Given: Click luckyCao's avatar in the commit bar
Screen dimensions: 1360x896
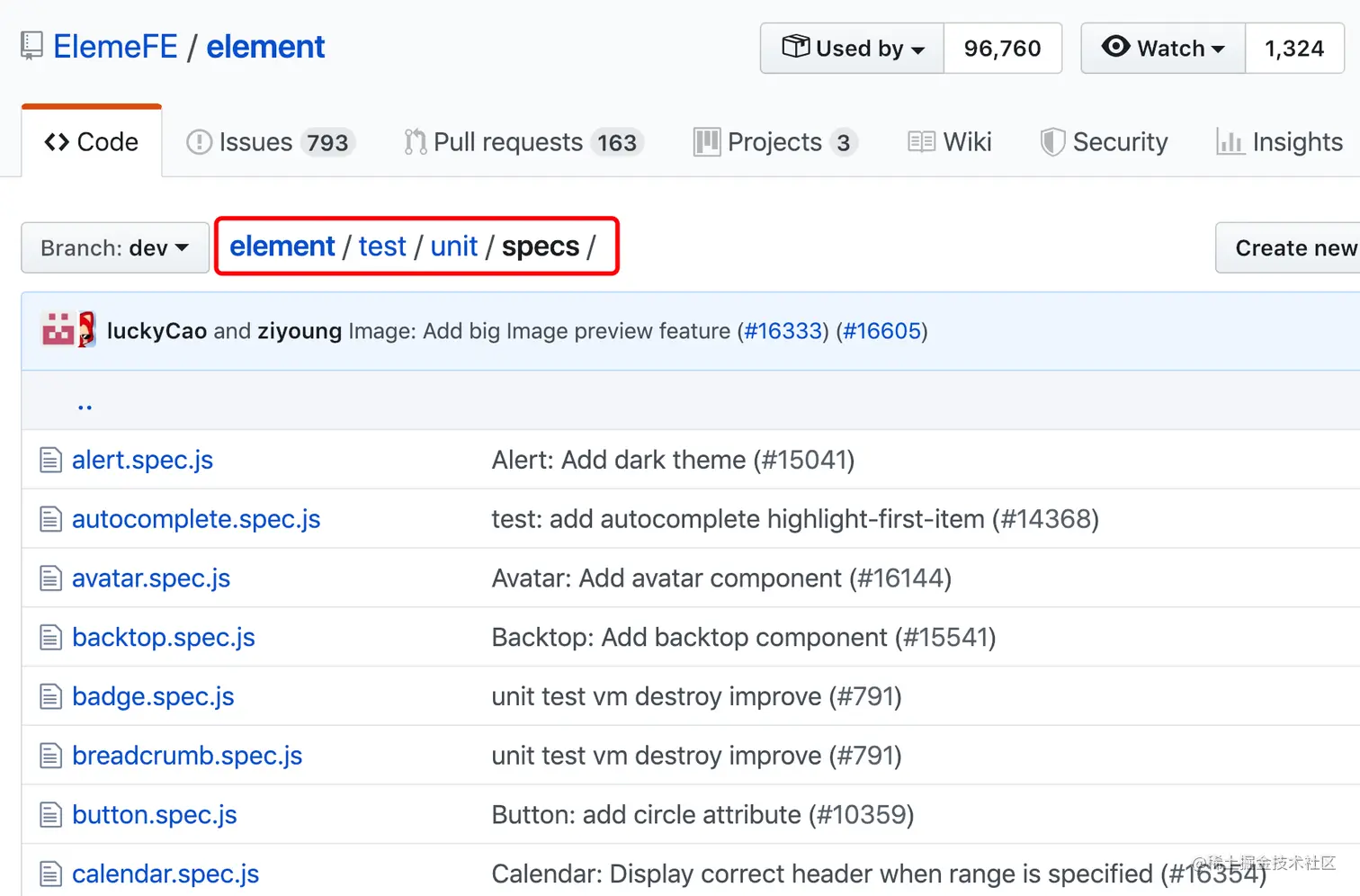Looking at the screenshot, I should click(58, 330).
